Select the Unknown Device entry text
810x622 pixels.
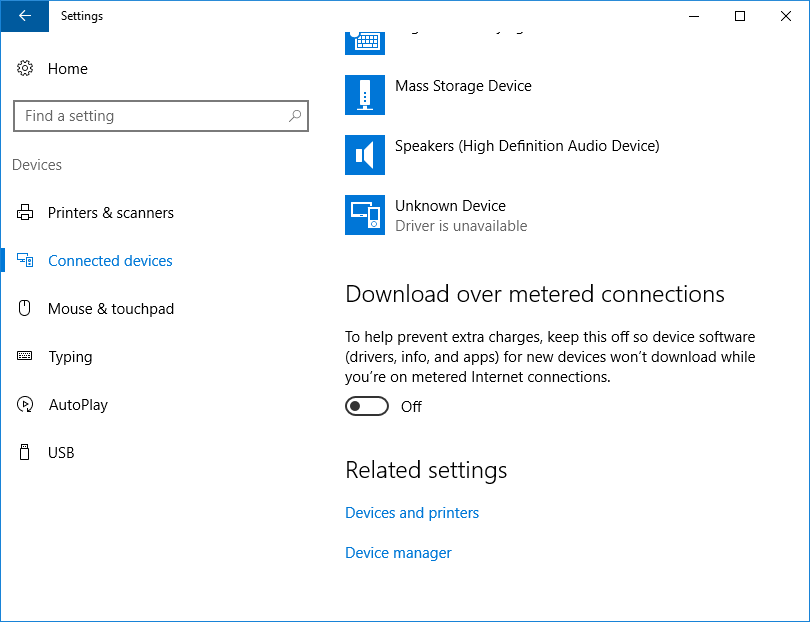tap(450, 206)
